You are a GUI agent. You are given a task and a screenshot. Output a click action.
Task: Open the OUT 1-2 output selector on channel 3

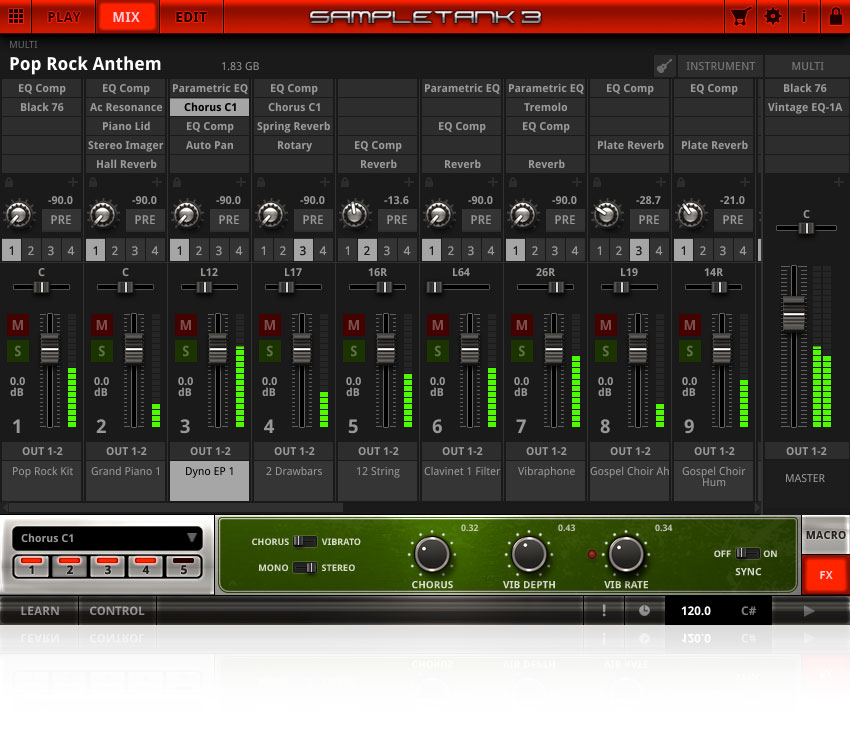[209, 451]
